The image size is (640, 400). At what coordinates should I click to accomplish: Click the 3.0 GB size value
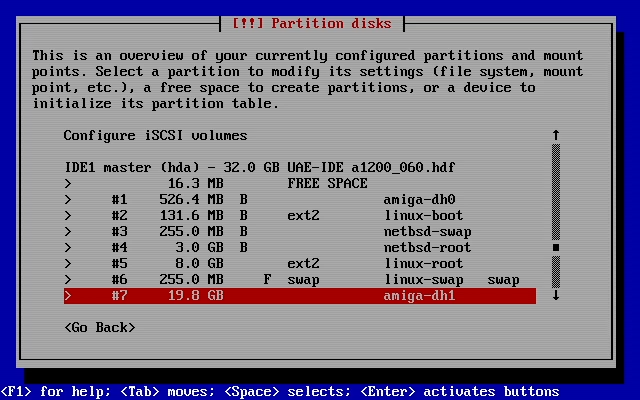(x=200, y=247)
